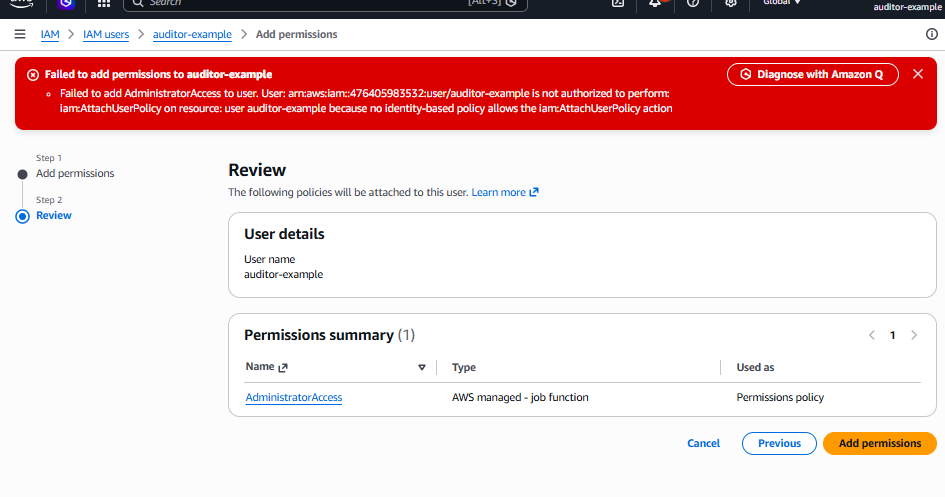
Task: Select Step 2 Review radio indicator
Action: pyautogui.click(x=22, y=216)
